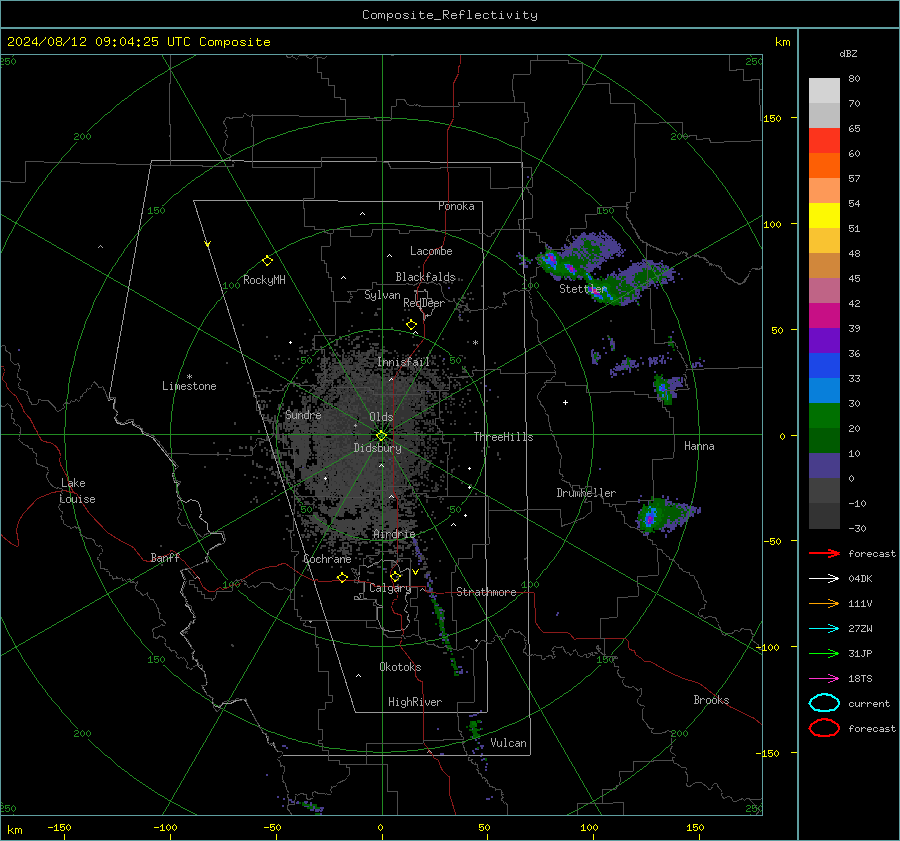
Task: Click the dBZ scale heading
Action: [x=848, y=54]
